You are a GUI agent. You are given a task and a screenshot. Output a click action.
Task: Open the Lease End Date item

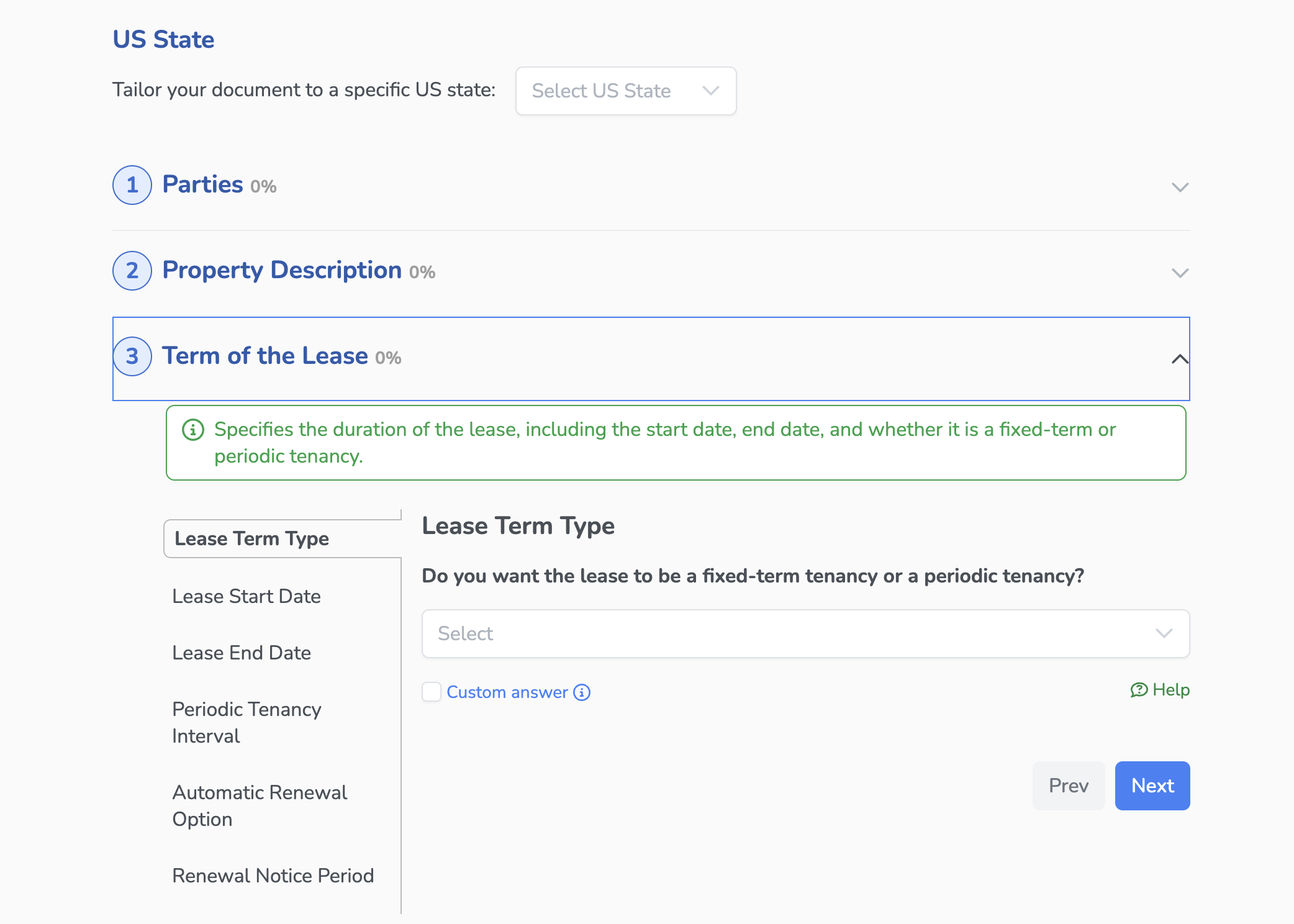(x=242, y=653)
